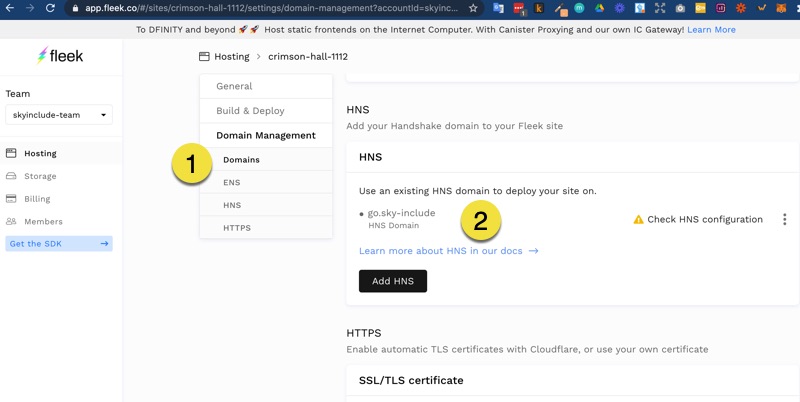Open the three-dot menu for go.sky-include

coord(784,219)
